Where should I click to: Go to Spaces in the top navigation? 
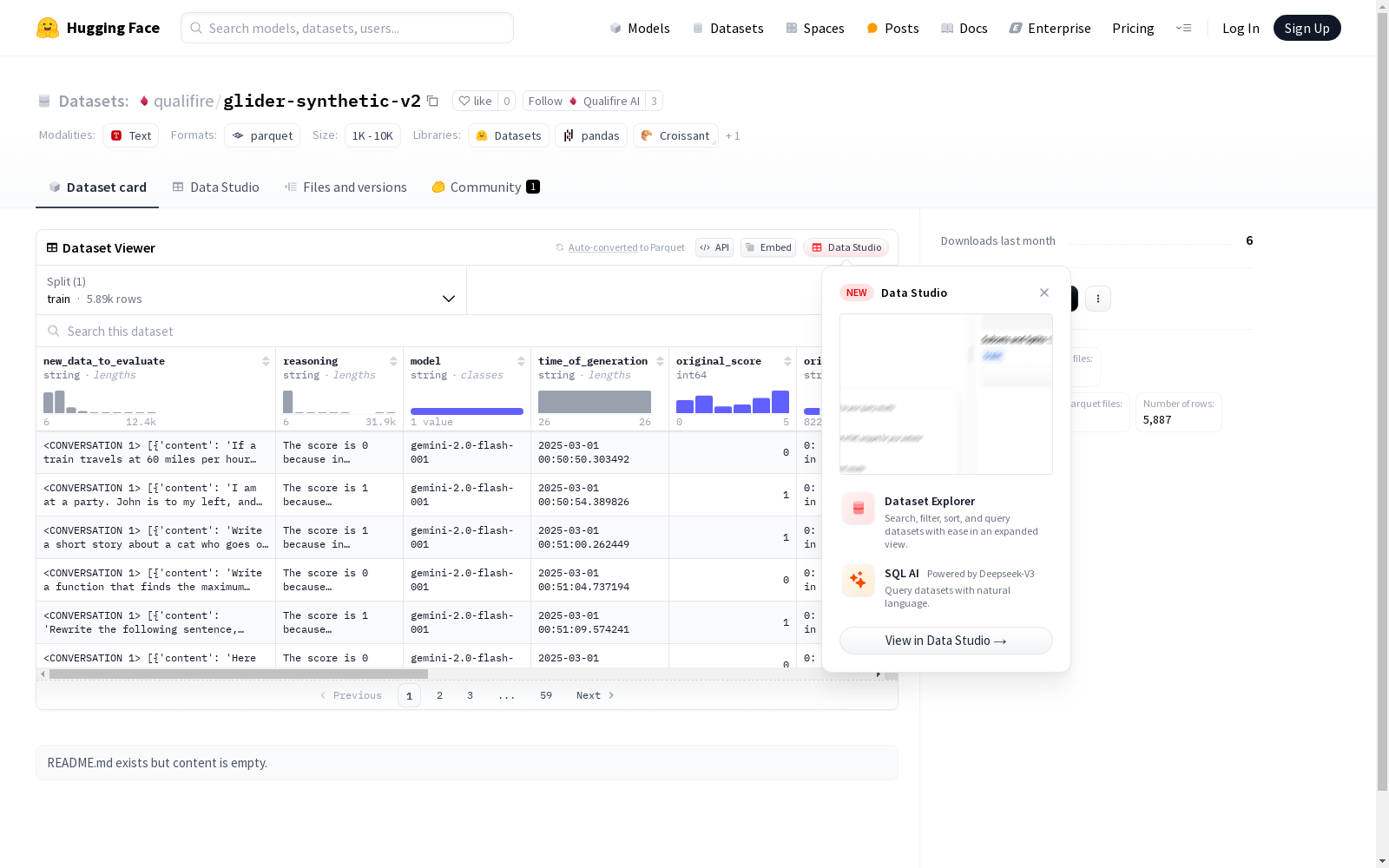pos(815,28)
